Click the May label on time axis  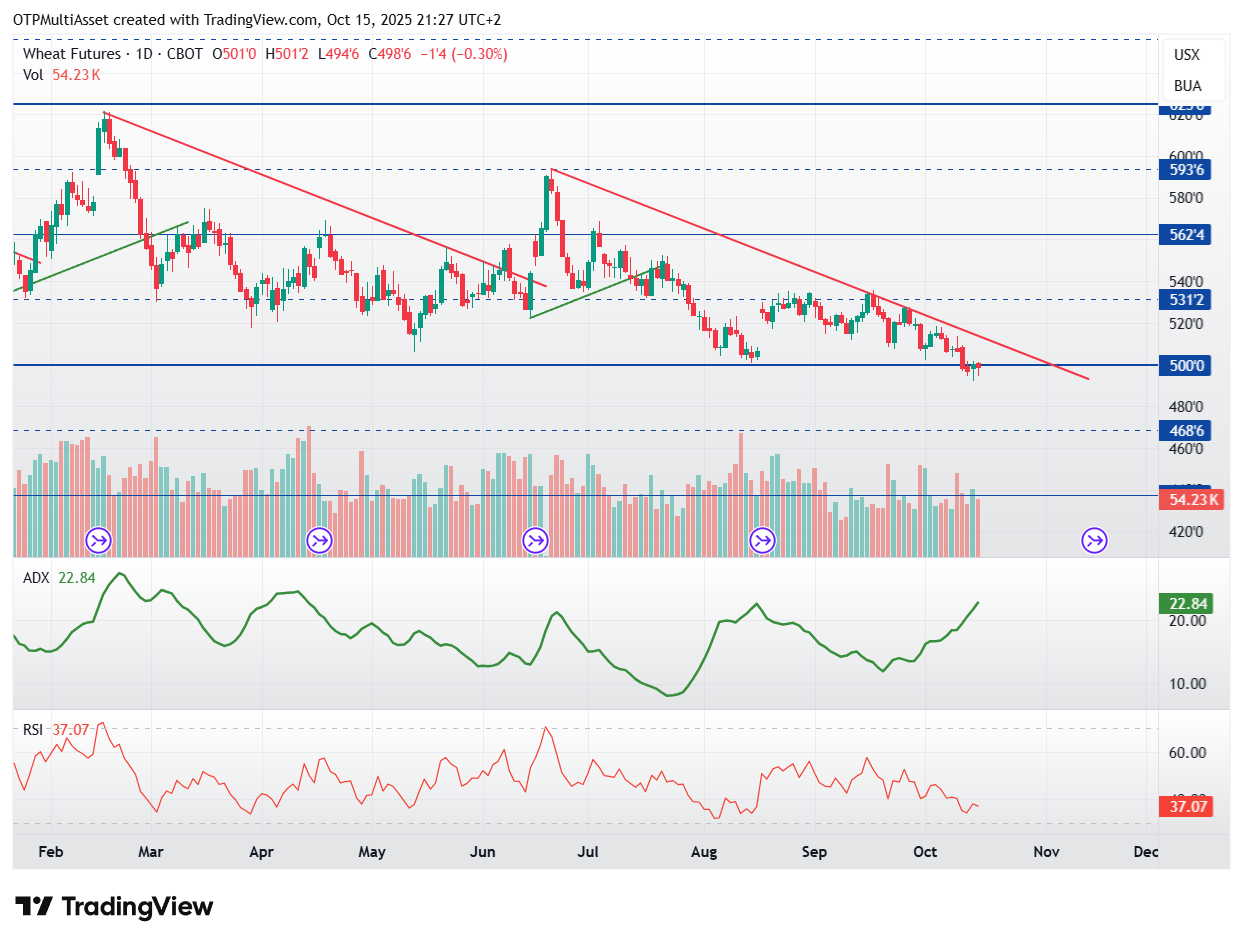click(x=372, y=852)
